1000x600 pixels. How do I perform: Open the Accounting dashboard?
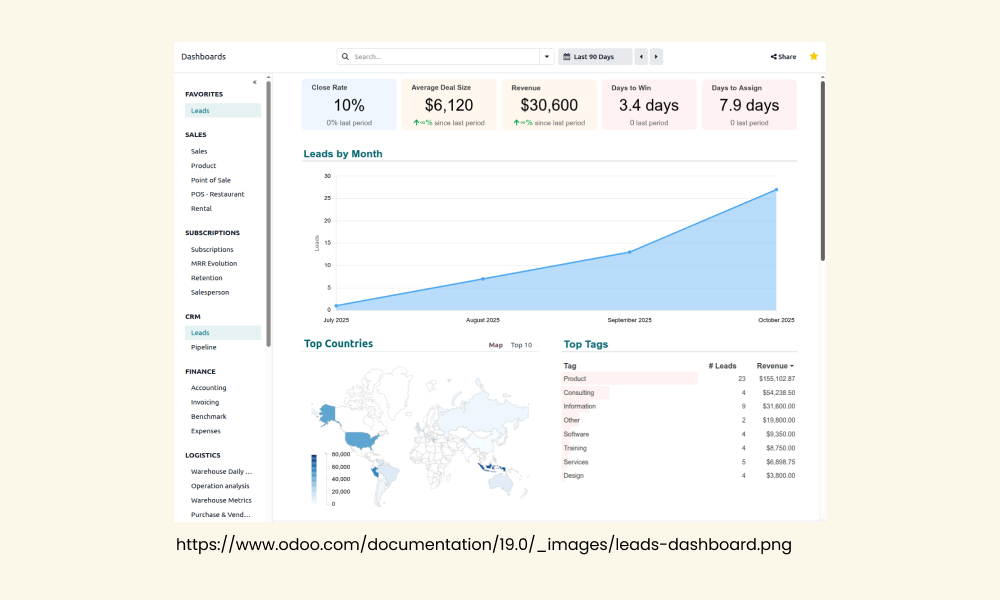click(x=209, y=388)
